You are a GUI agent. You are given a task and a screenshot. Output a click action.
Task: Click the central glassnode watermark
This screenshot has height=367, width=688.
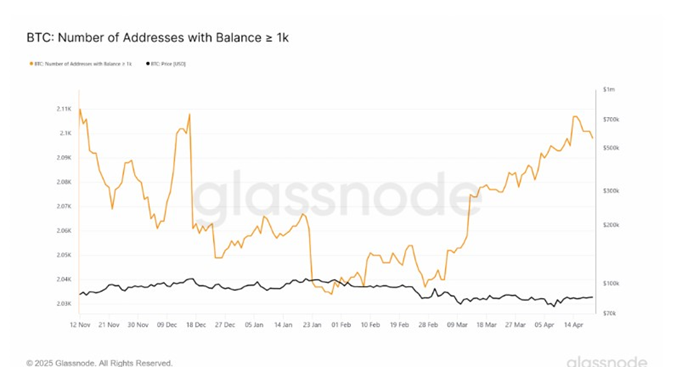pyautogui.click(x=337, y=195)
